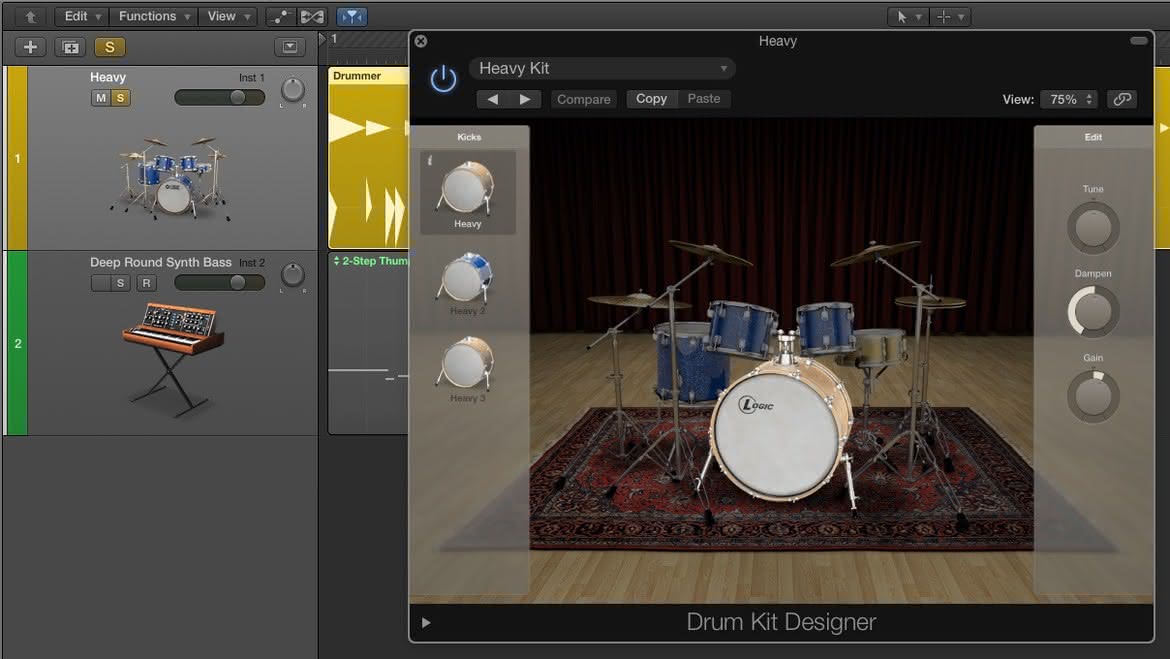This screenshot has width=1170, height=659.
Task: Change the View 75% size setting
Action: tap(1069, 99)
